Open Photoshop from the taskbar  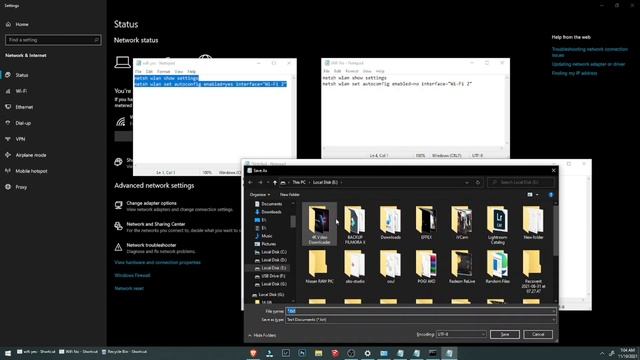coord(302,353)
